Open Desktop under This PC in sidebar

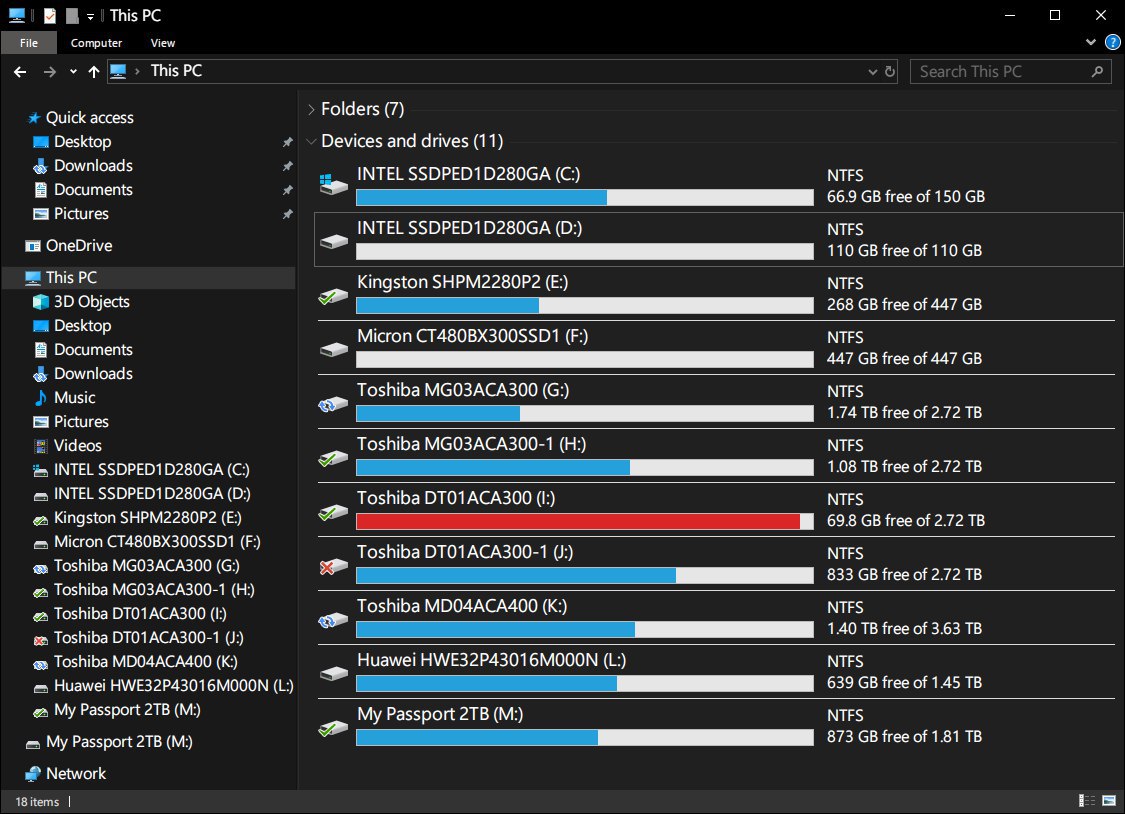coord(83,326)
